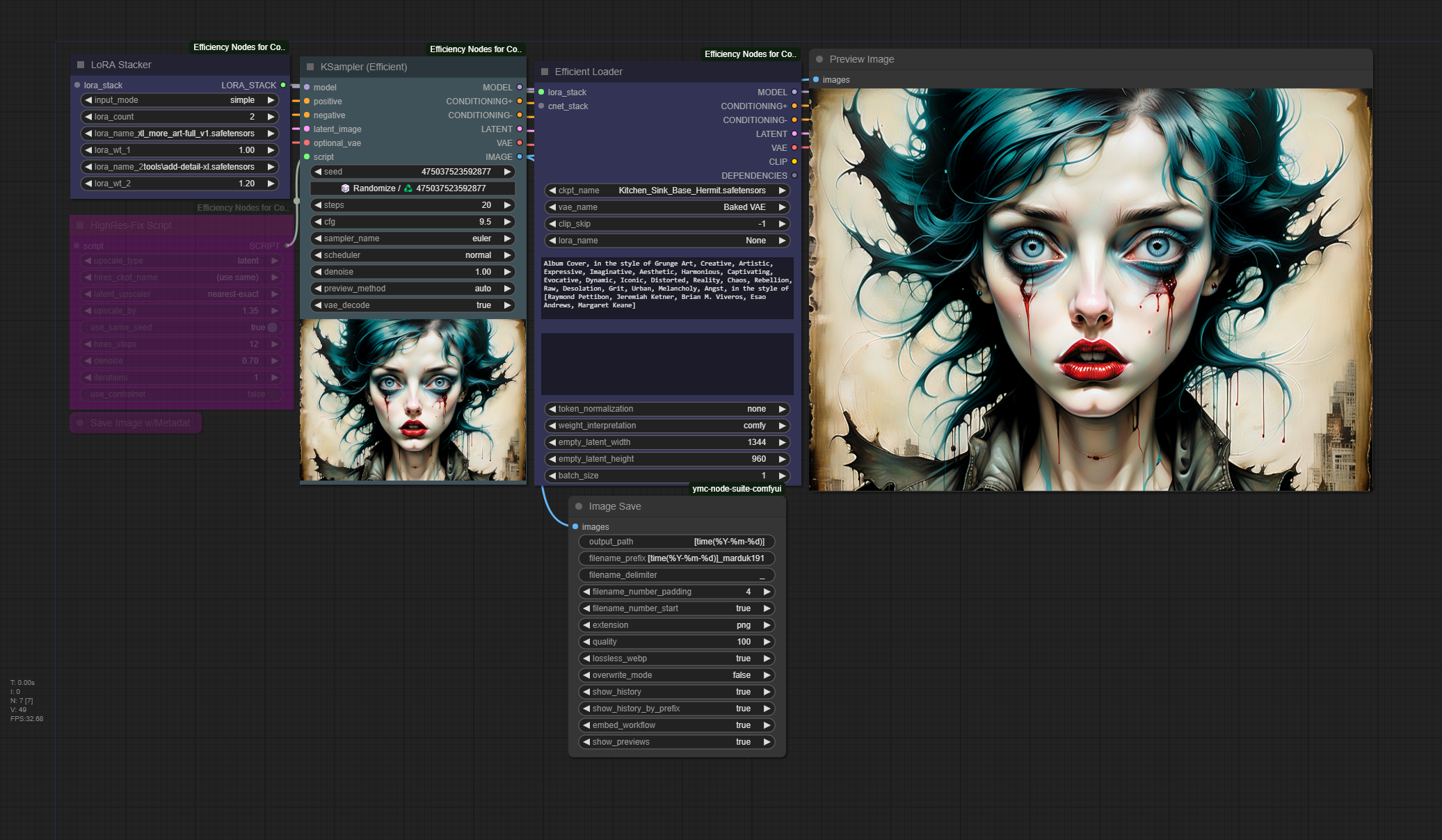The width and height of the screenshot is (1442, 840).
Task: Open the lora_name_2 add-detail-xl dropdown
Action: point(180,167)
